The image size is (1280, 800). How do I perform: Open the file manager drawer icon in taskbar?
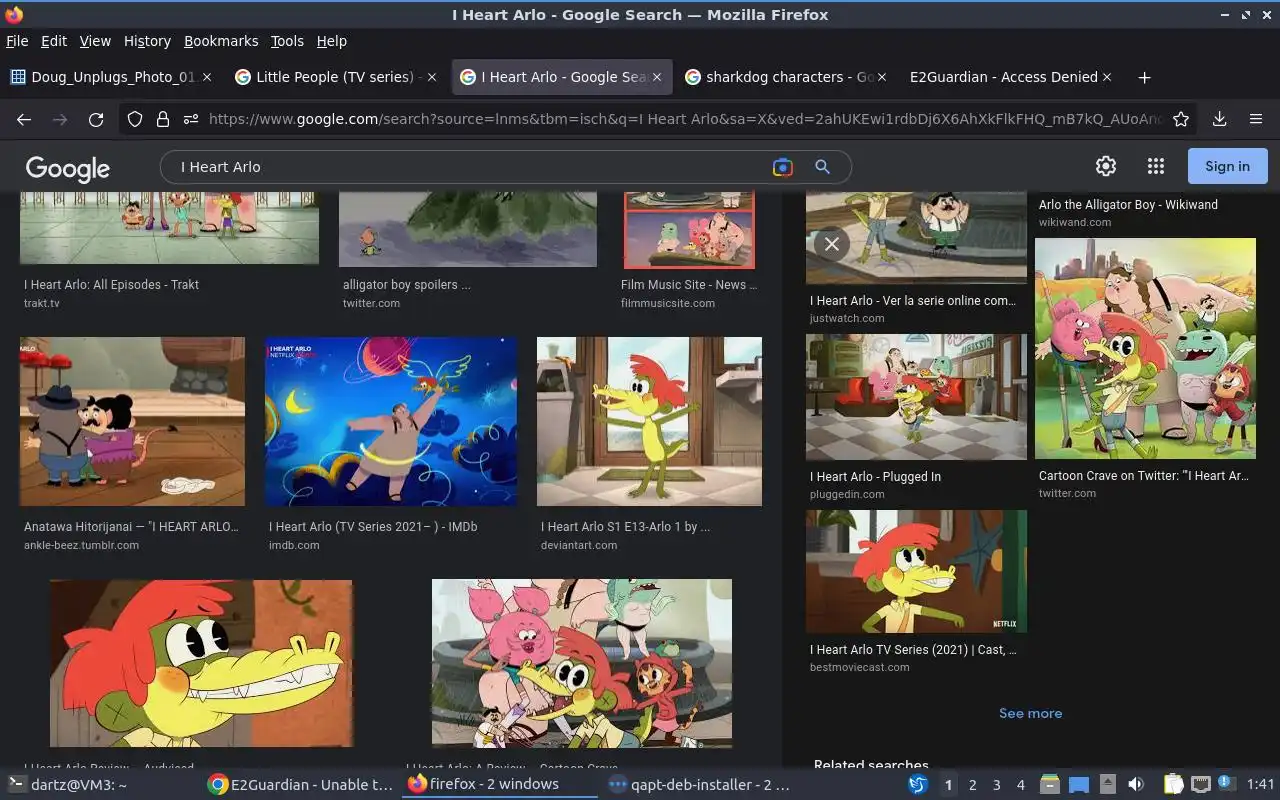(x=1050, y=785)
